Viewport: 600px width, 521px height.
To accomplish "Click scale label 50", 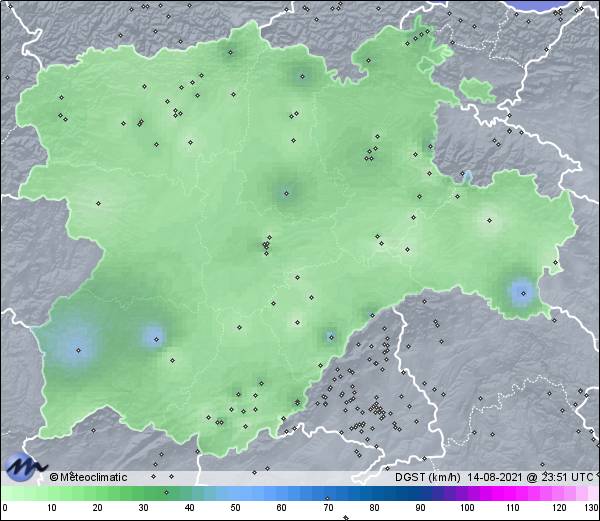I will coord(236,508).
